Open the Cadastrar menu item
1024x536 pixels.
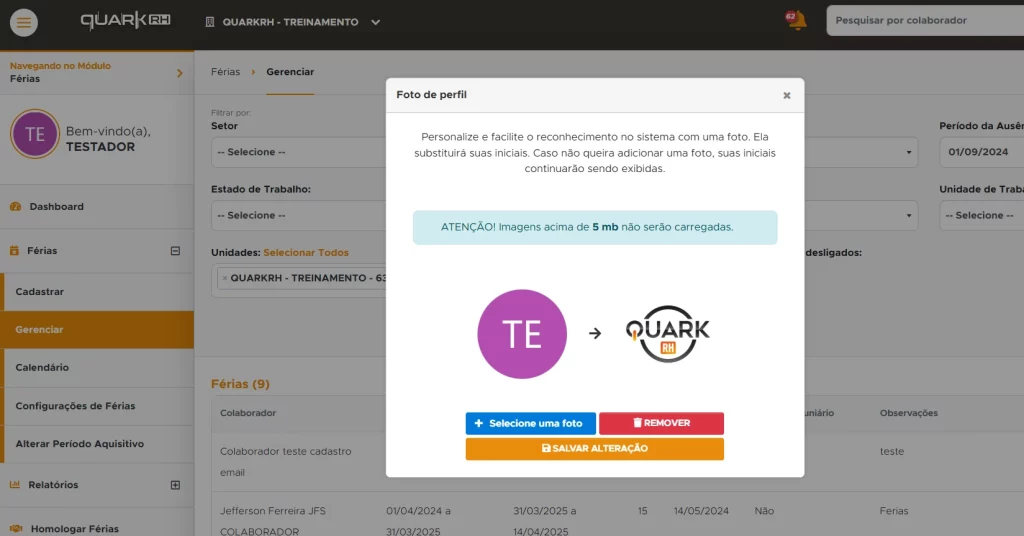tap(40, 291)
